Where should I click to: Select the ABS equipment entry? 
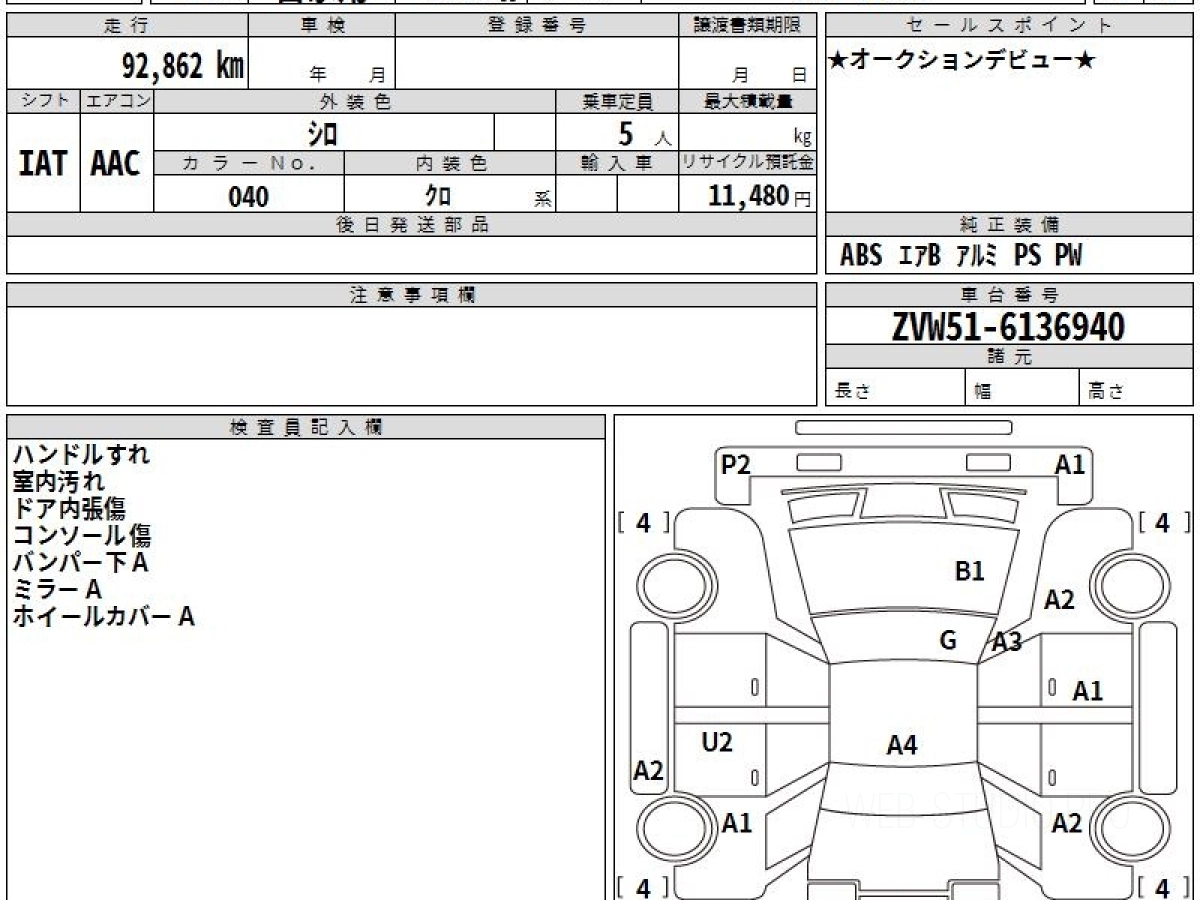[x=860, y=256]
